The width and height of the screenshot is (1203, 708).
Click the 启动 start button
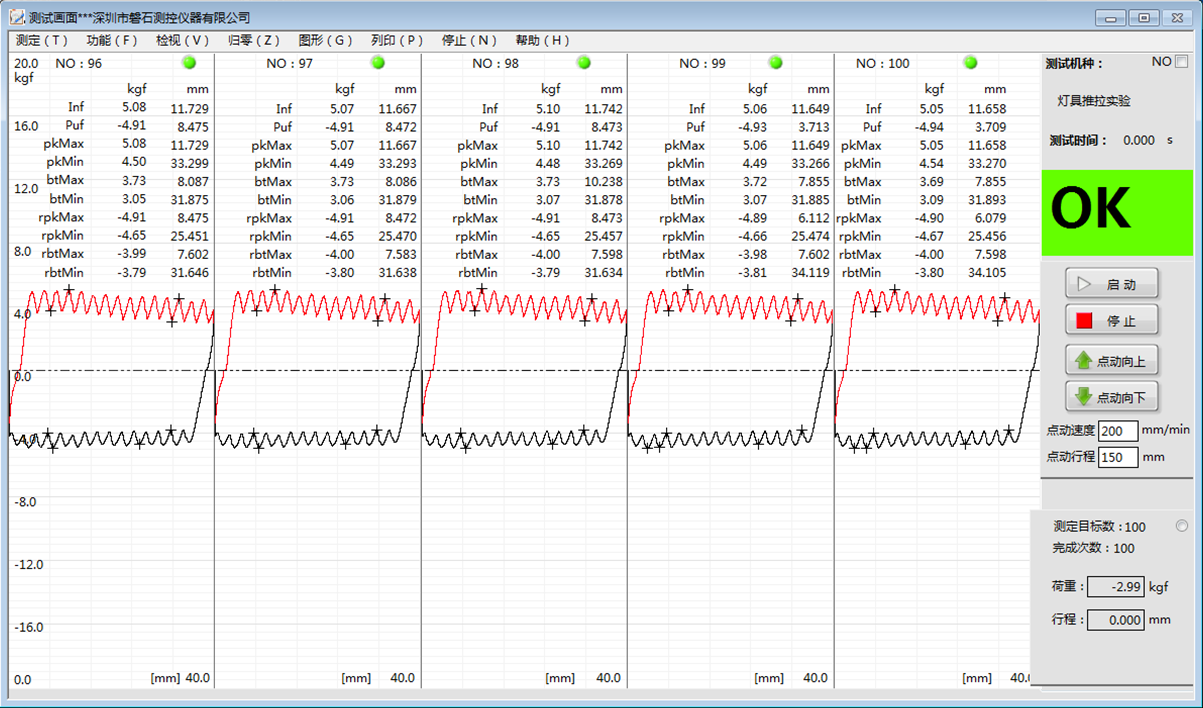pyautogui.click(x=1111, y=284)
